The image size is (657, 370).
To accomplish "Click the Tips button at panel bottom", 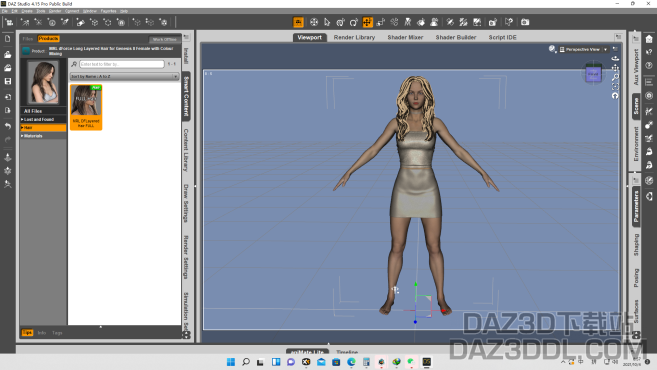I will coord(27,333).
